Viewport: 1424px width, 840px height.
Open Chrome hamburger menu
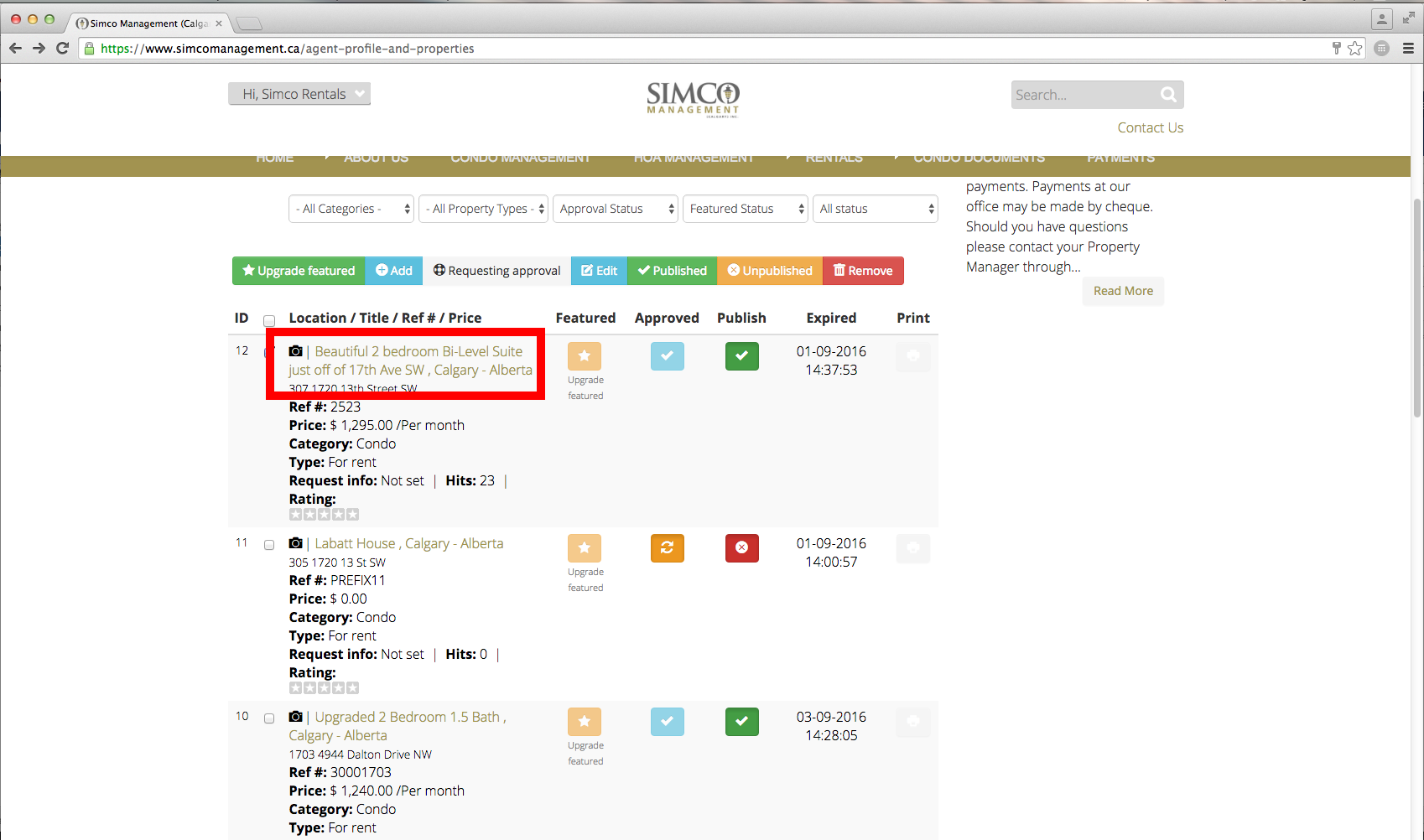(x=1408, y=49)
